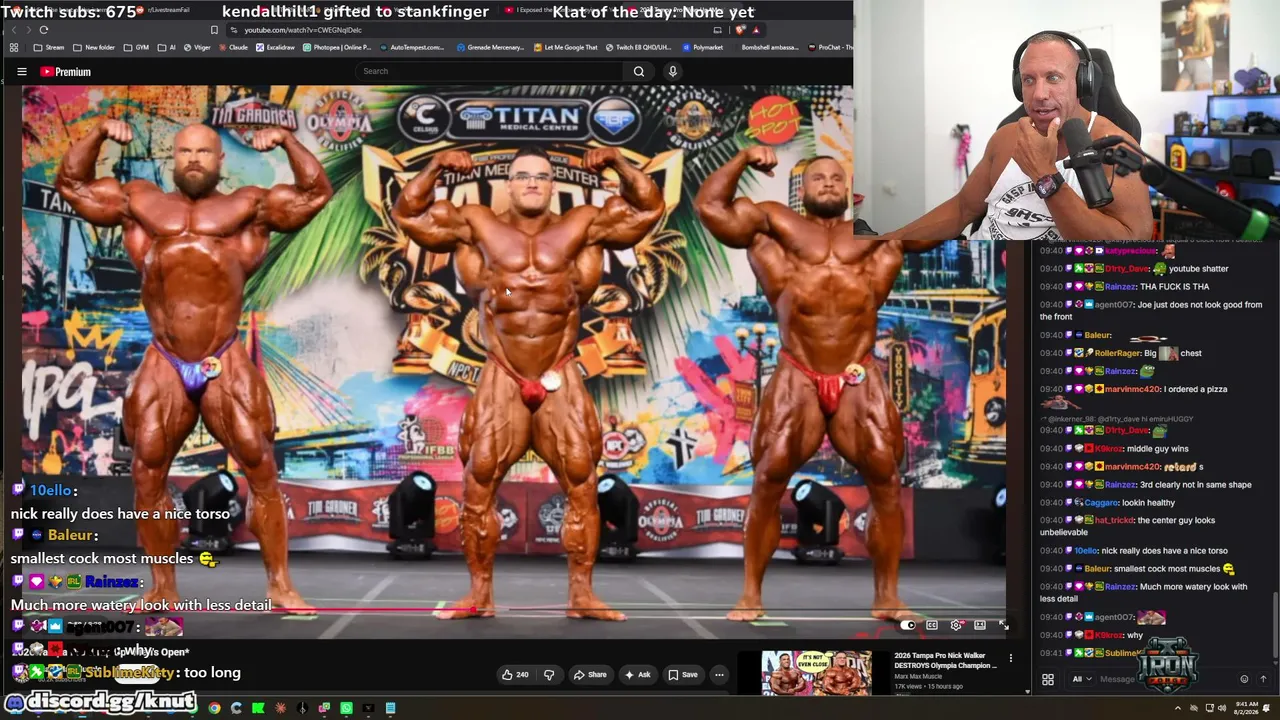Screen dimensions: 1280x720
Task: Toggle the video autoplay switch
Action: (908, 625)
